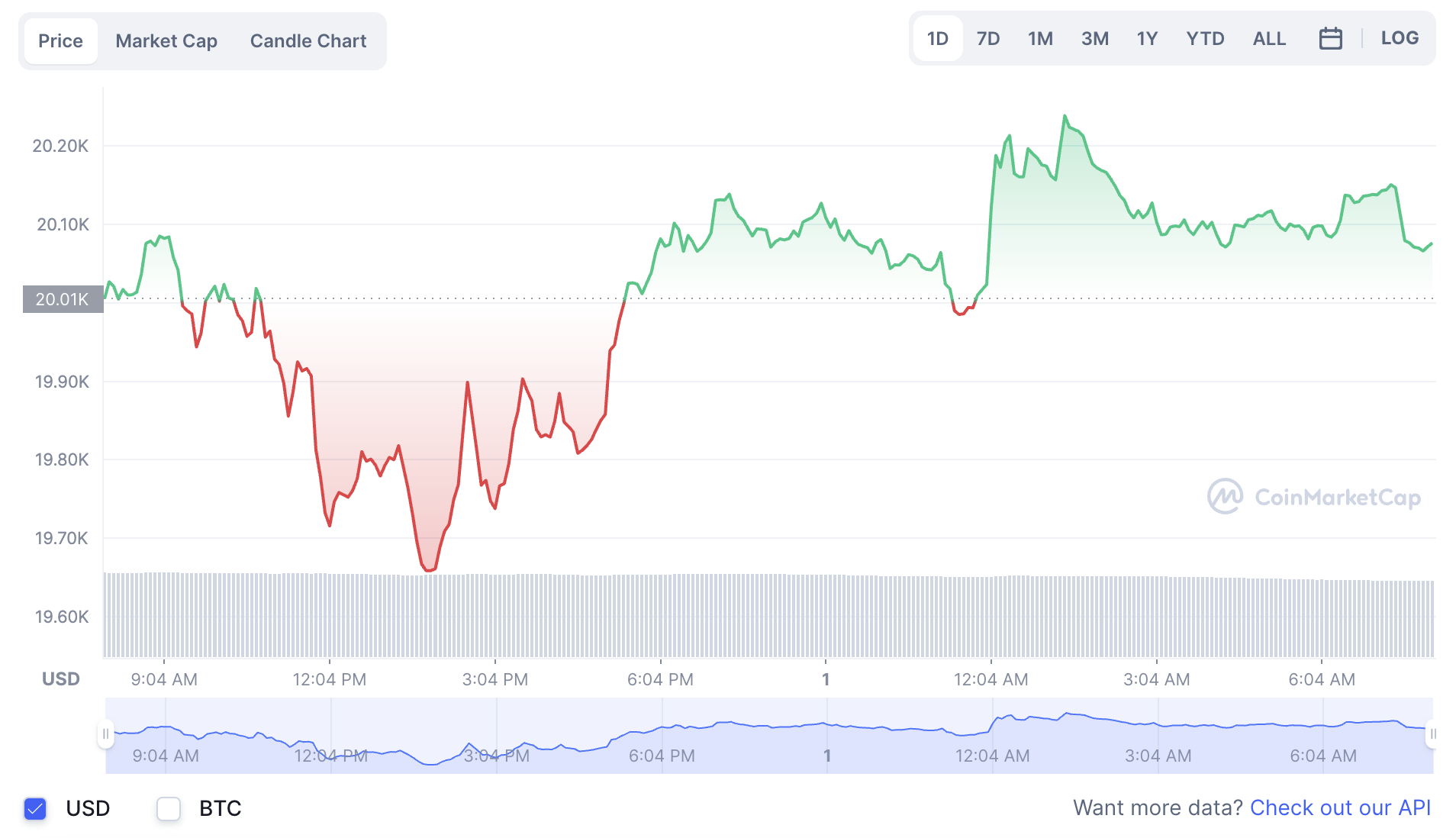Enable the BTC currency checkbox
The image size is (1456, 838).
(169, 808)
